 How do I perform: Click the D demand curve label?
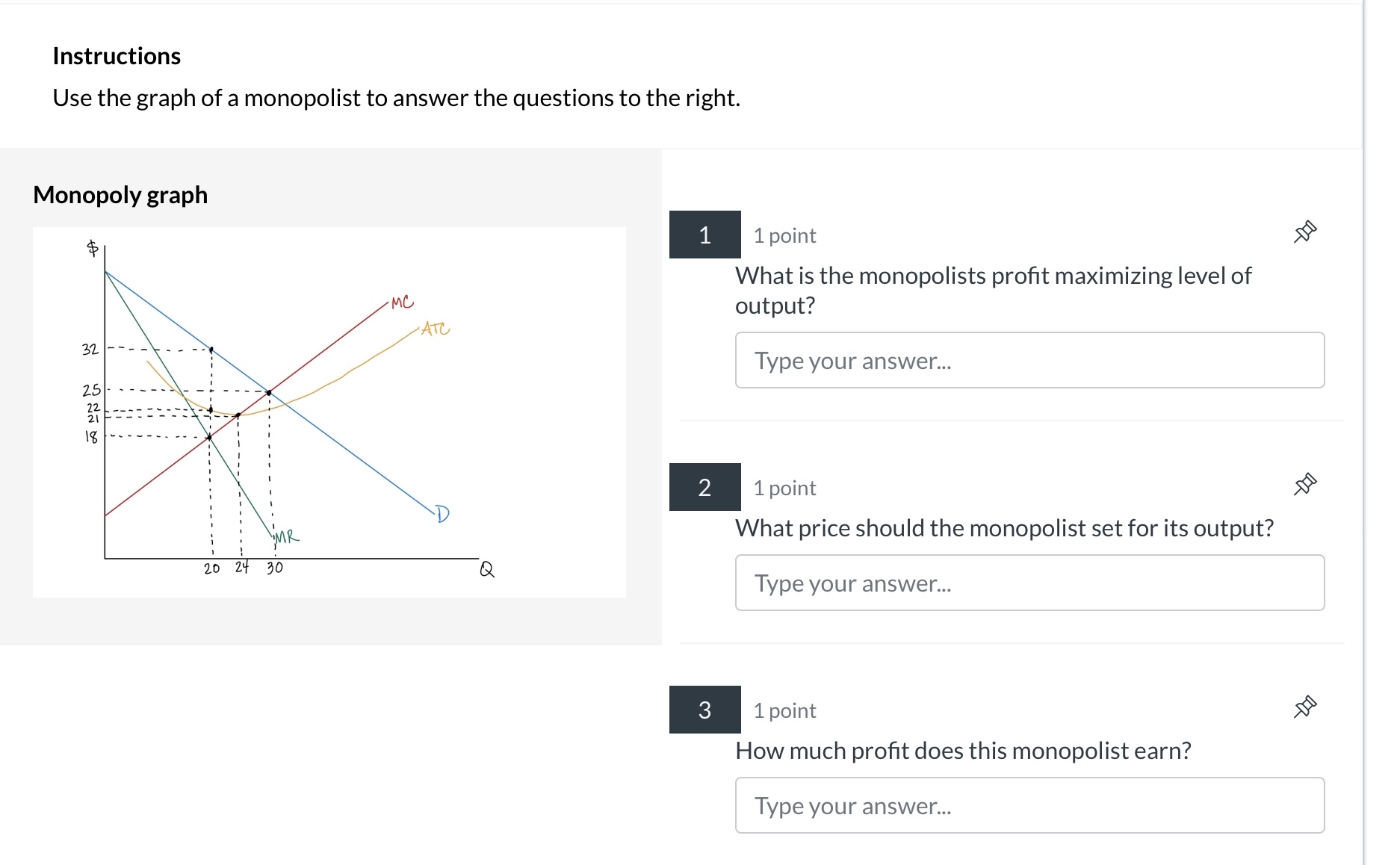[x=442, y=514]
